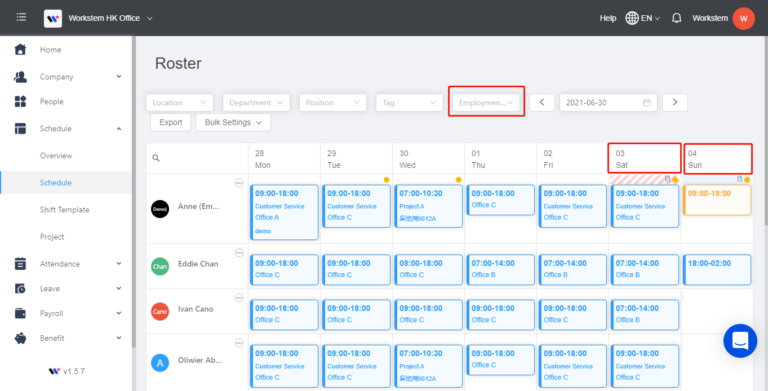Open the blue chat support bubble
Image resolution: width=768 pixels, height=391 pixels.
(740, 341)
